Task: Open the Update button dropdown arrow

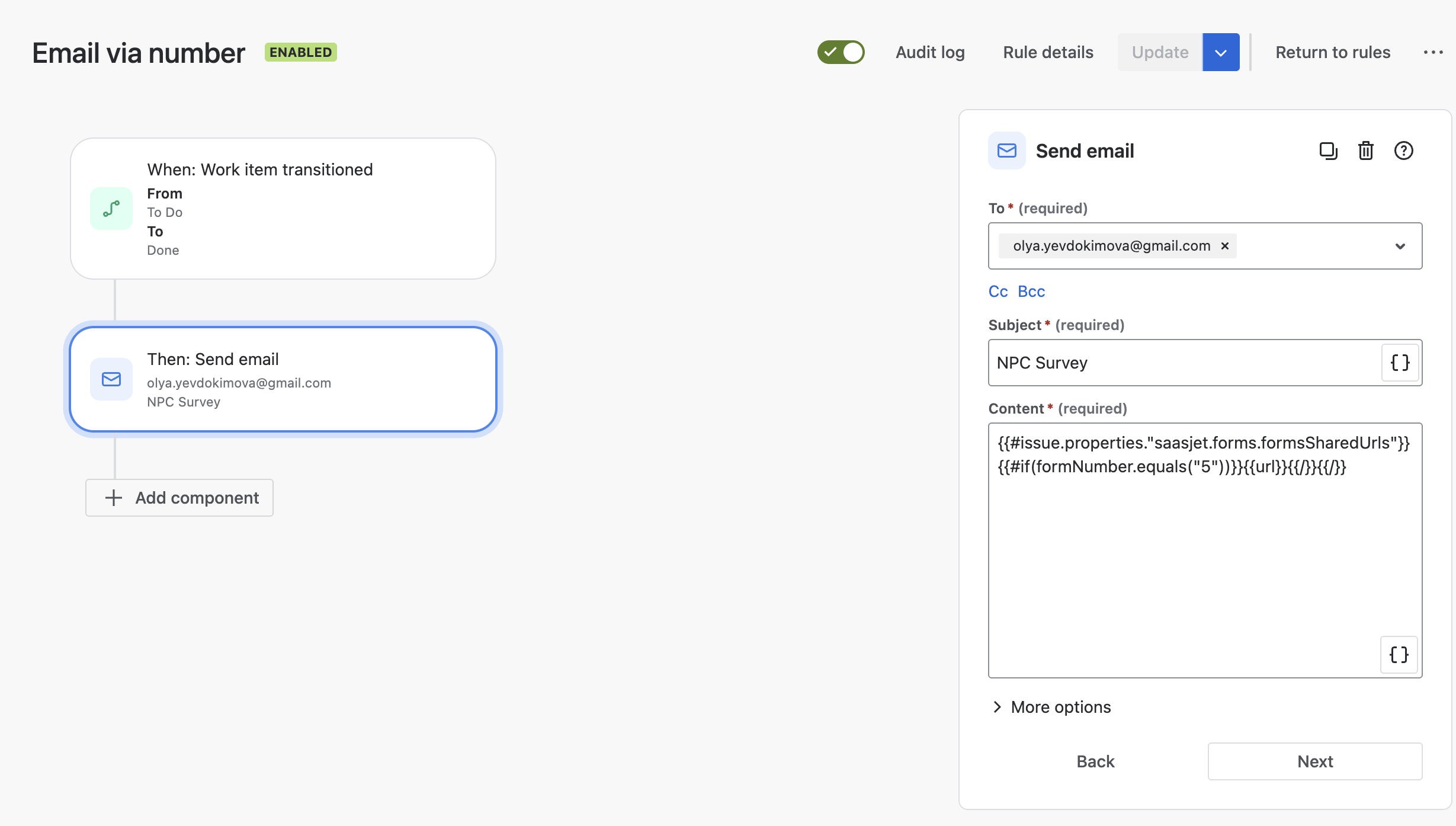Action: (x=1220, y=52)
